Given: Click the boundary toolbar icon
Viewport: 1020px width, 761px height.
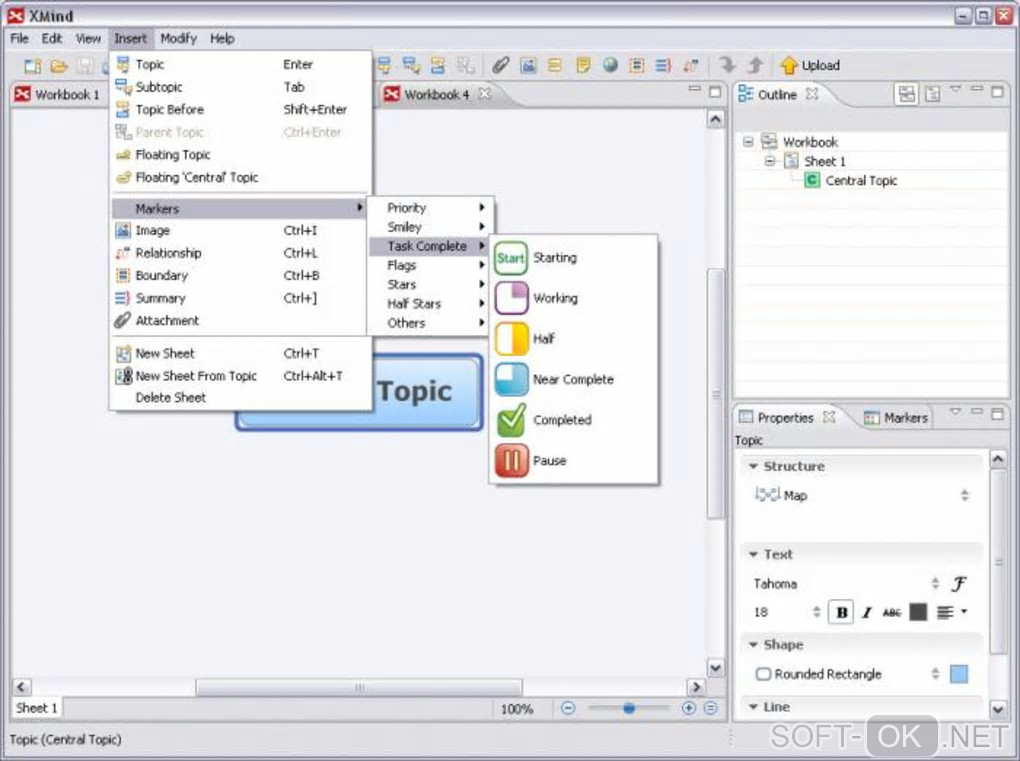Looking at the screenshot, I should [x=637, y=65].
